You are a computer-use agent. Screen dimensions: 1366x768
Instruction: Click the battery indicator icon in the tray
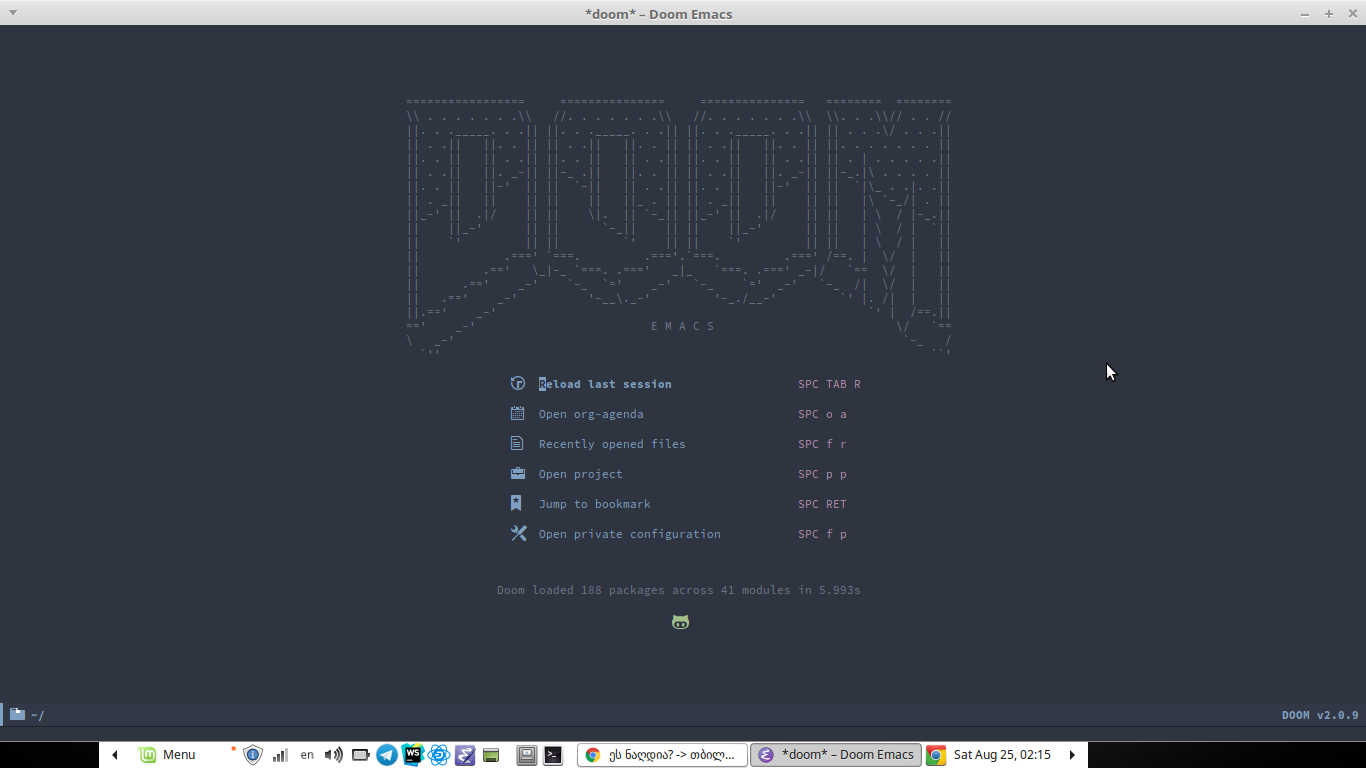click(360, 755)
